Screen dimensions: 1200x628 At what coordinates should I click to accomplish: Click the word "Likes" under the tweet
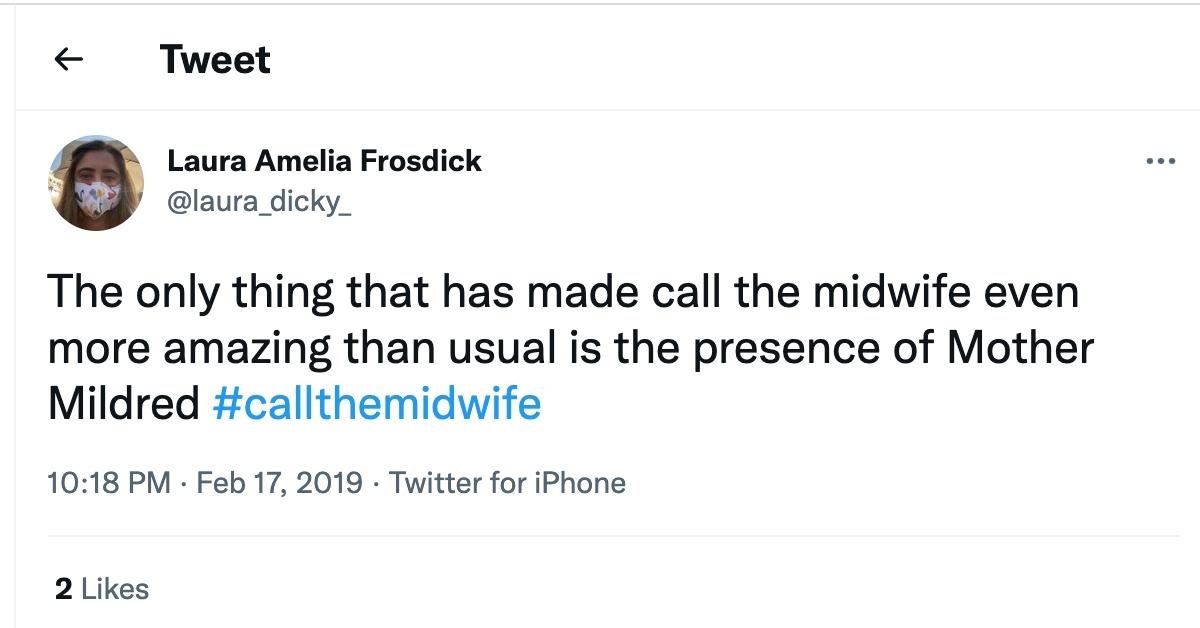115,589
